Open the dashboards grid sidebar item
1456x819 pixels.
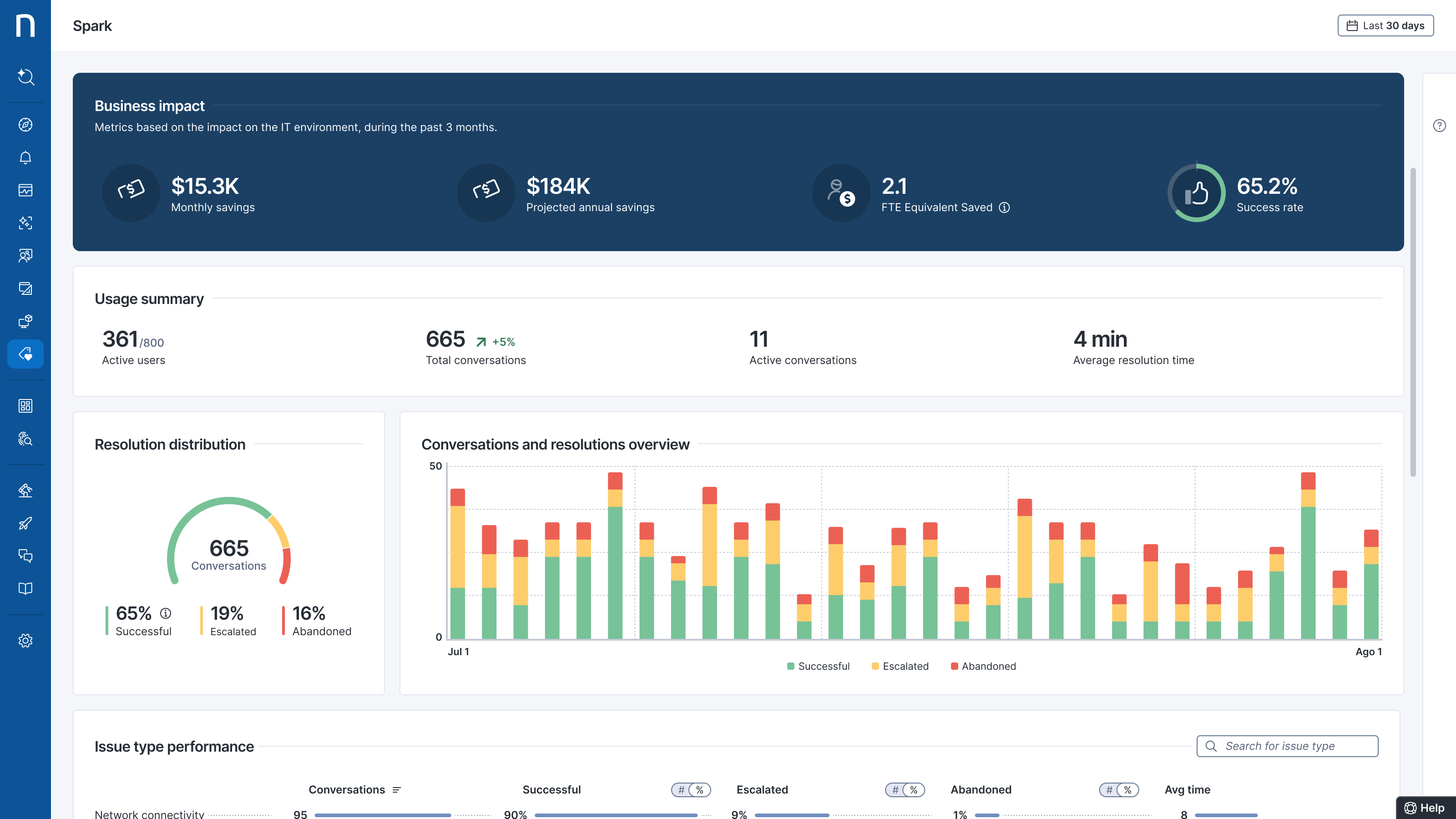[x=25, y=406]
